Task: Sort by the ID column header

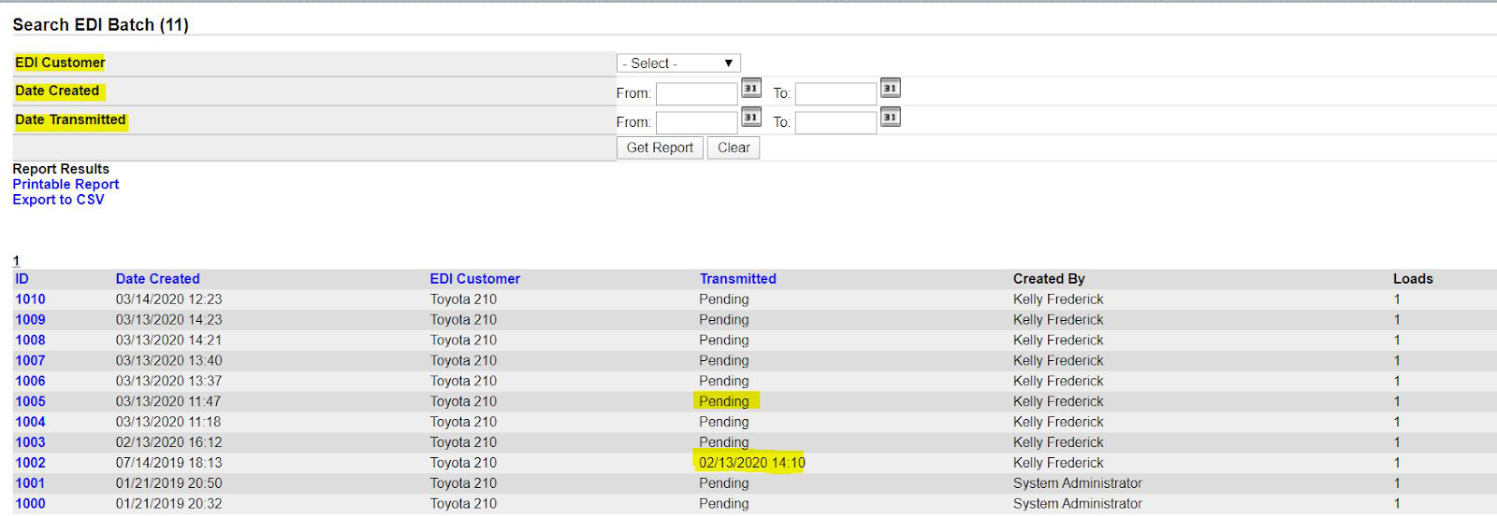Action: coord(22,279)
